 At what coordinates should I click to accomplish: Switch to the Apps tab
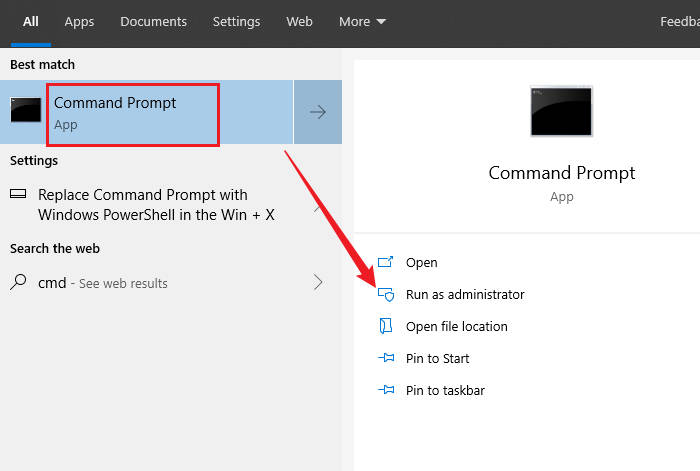click(79, 21)
